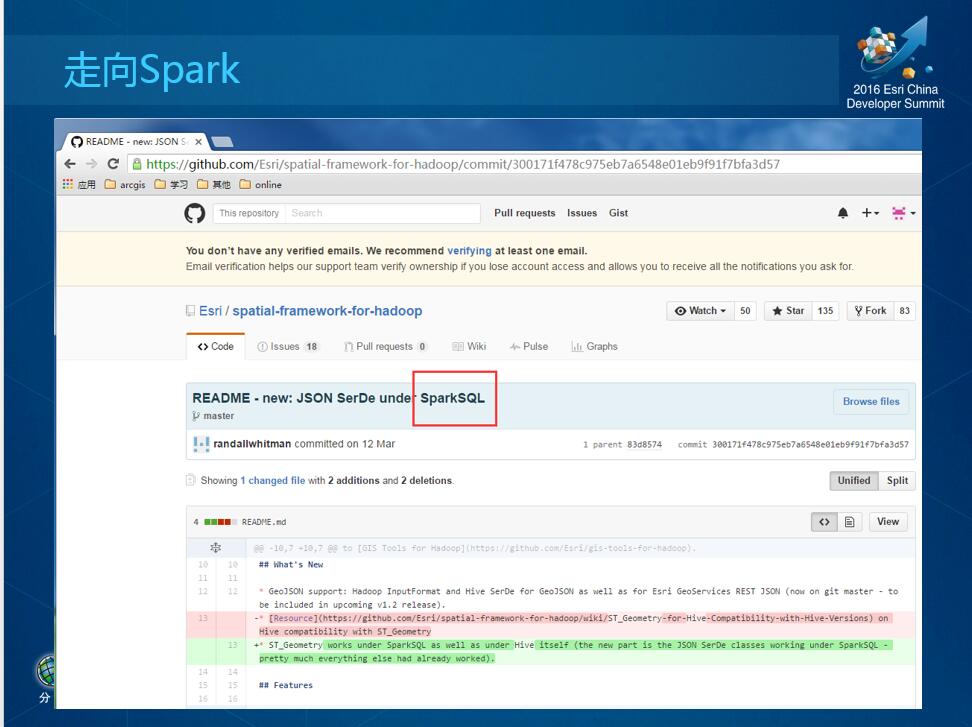The image size is (972, 727).
Task: Click the browser forward arrow
Action: pyautogui.click(x=92, y=164)
